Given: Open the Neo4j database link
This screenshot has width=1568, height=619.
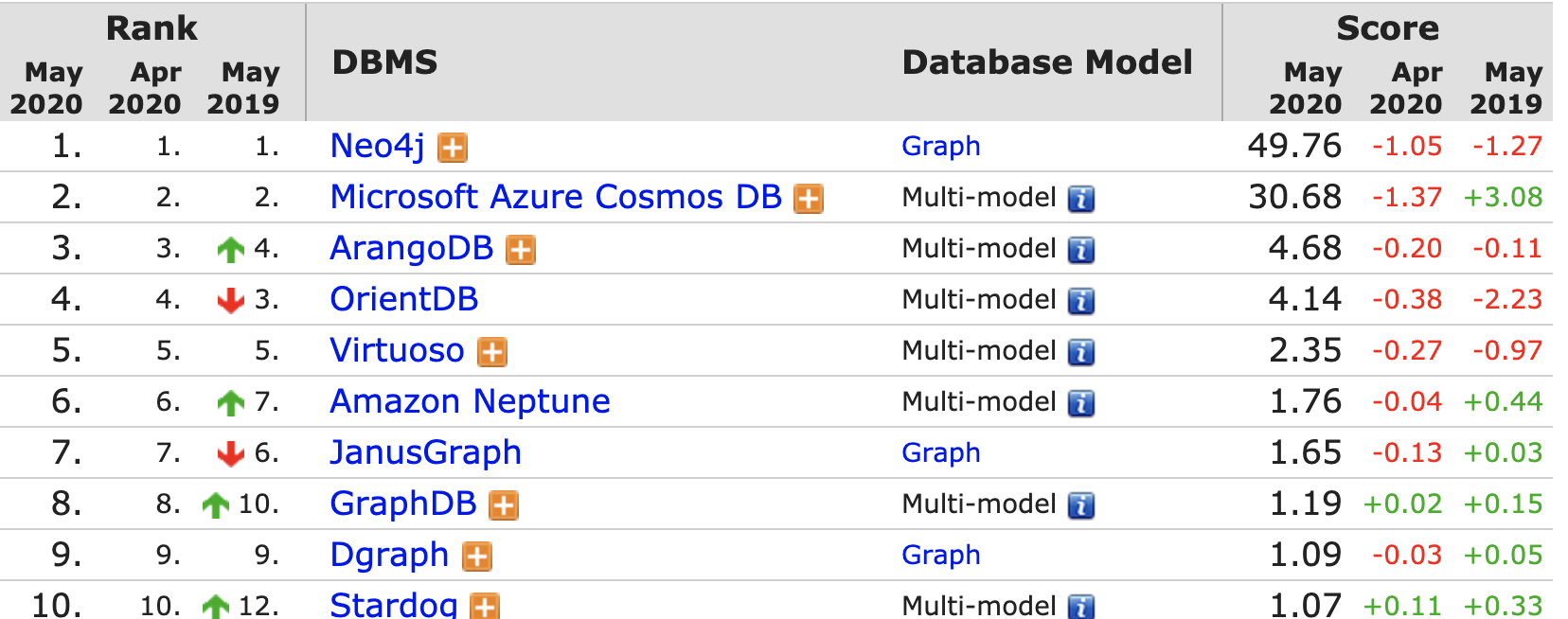Looking at the screenshot, I should click(377, 146).
